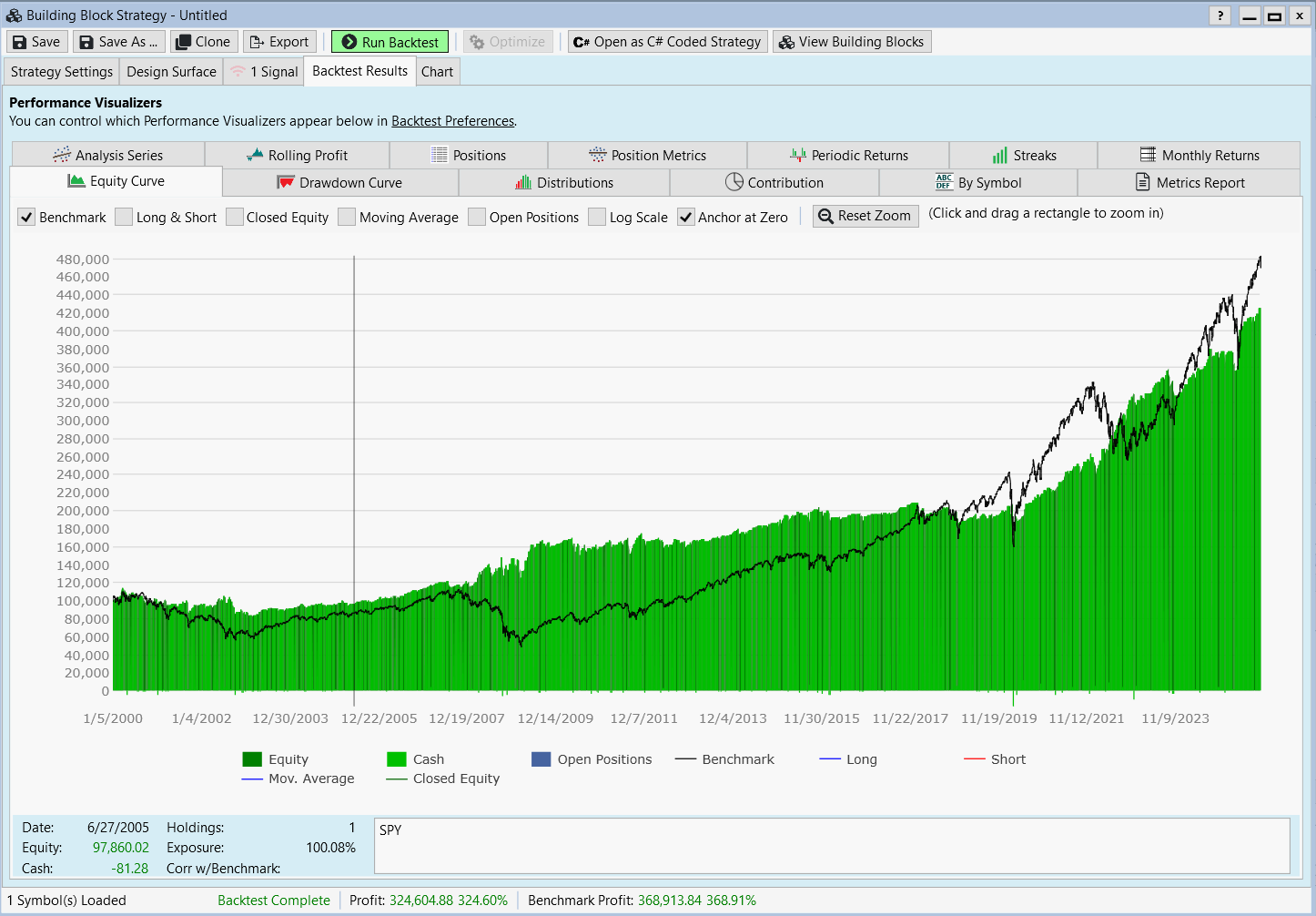Turn on the Moving Average checkbox
Image resolution: width=1316 pixels, height=916 pixels.
click(347, 218)
